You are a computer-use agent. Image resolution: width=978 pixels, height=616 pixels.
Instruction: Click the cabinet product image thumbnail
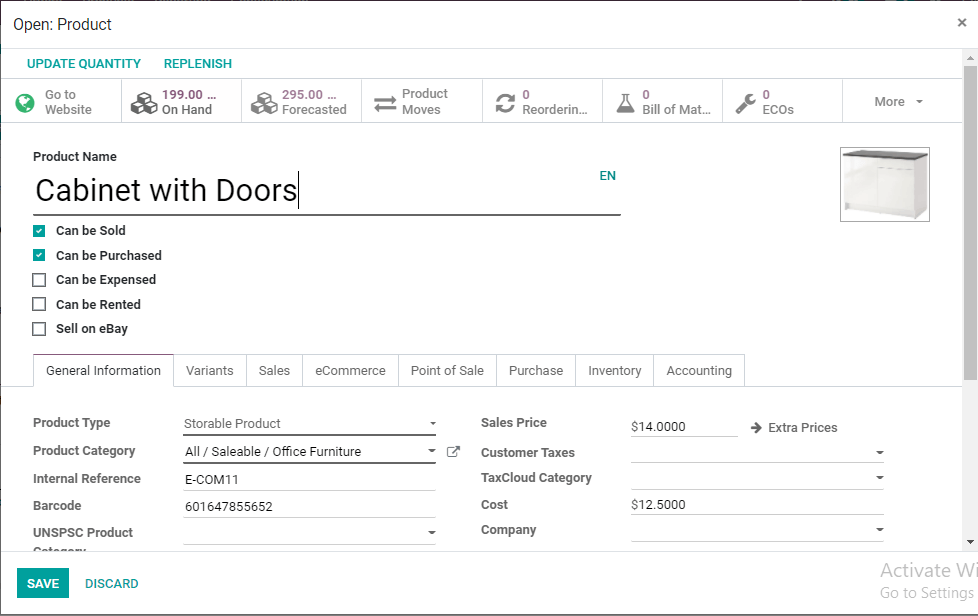(884, 185)
